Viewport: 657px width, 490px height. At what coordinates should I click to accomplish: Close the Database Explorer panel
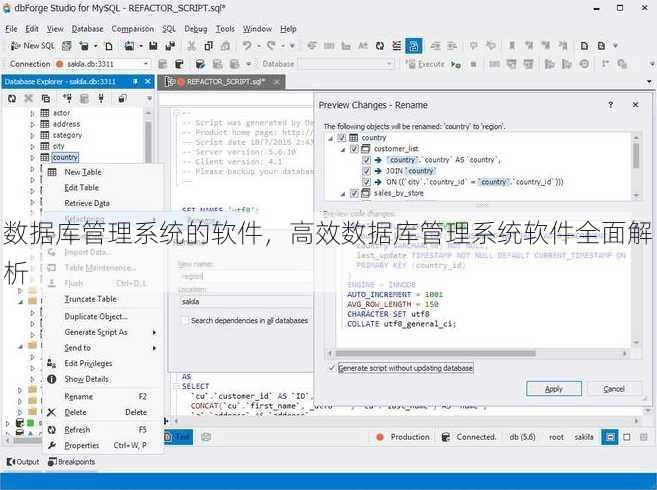[147, 81]
